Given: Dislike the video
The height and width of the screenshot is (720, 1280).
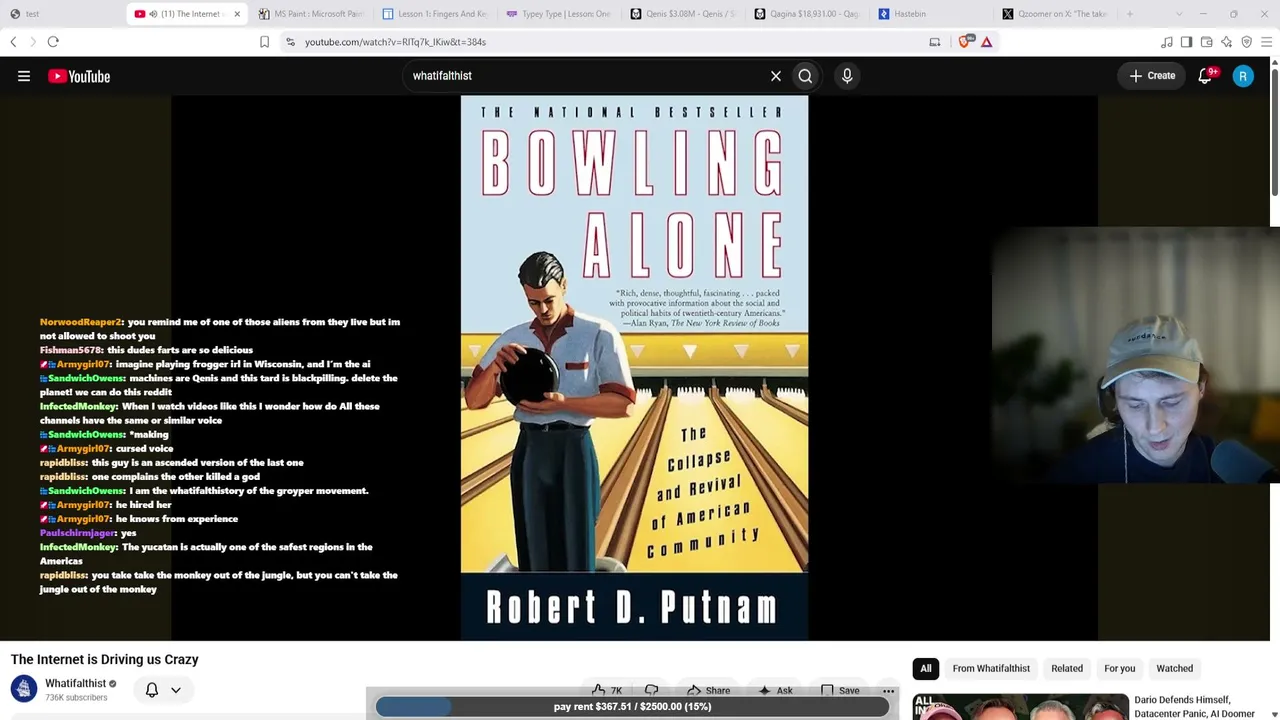Looking at the screenshot, I should pyautogui.click(x=652, y=690).
